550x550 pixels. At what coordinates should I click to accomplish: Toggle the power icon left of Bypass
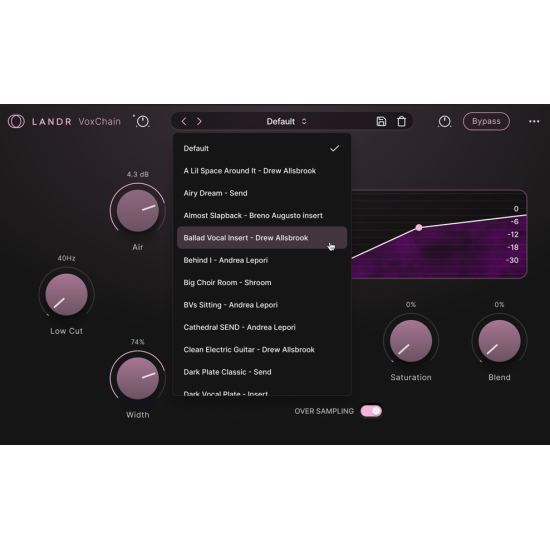click(444, 121)
